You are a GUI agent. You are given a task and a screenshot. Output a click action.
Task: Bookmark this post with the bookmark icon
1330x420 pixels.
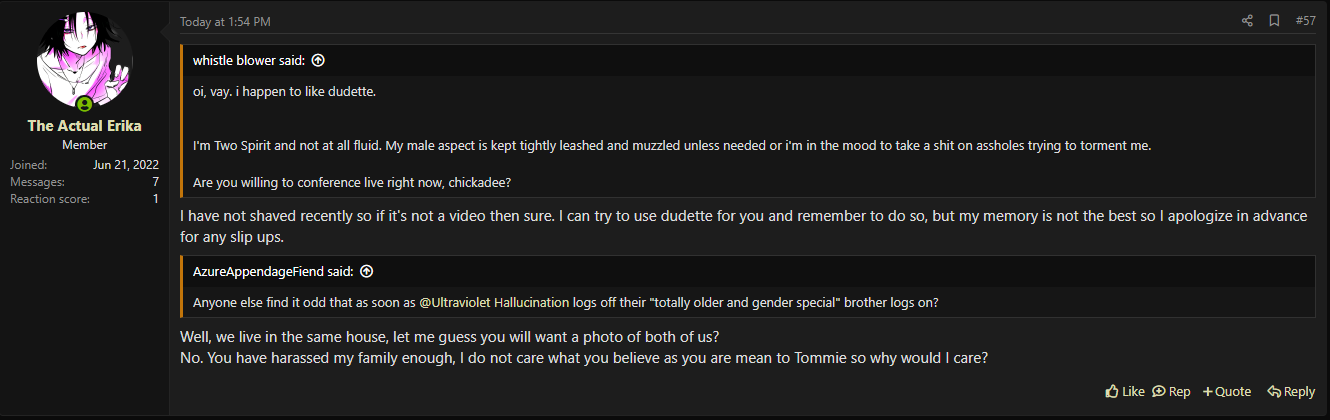pyautogui.click(x=1274, y=21)
